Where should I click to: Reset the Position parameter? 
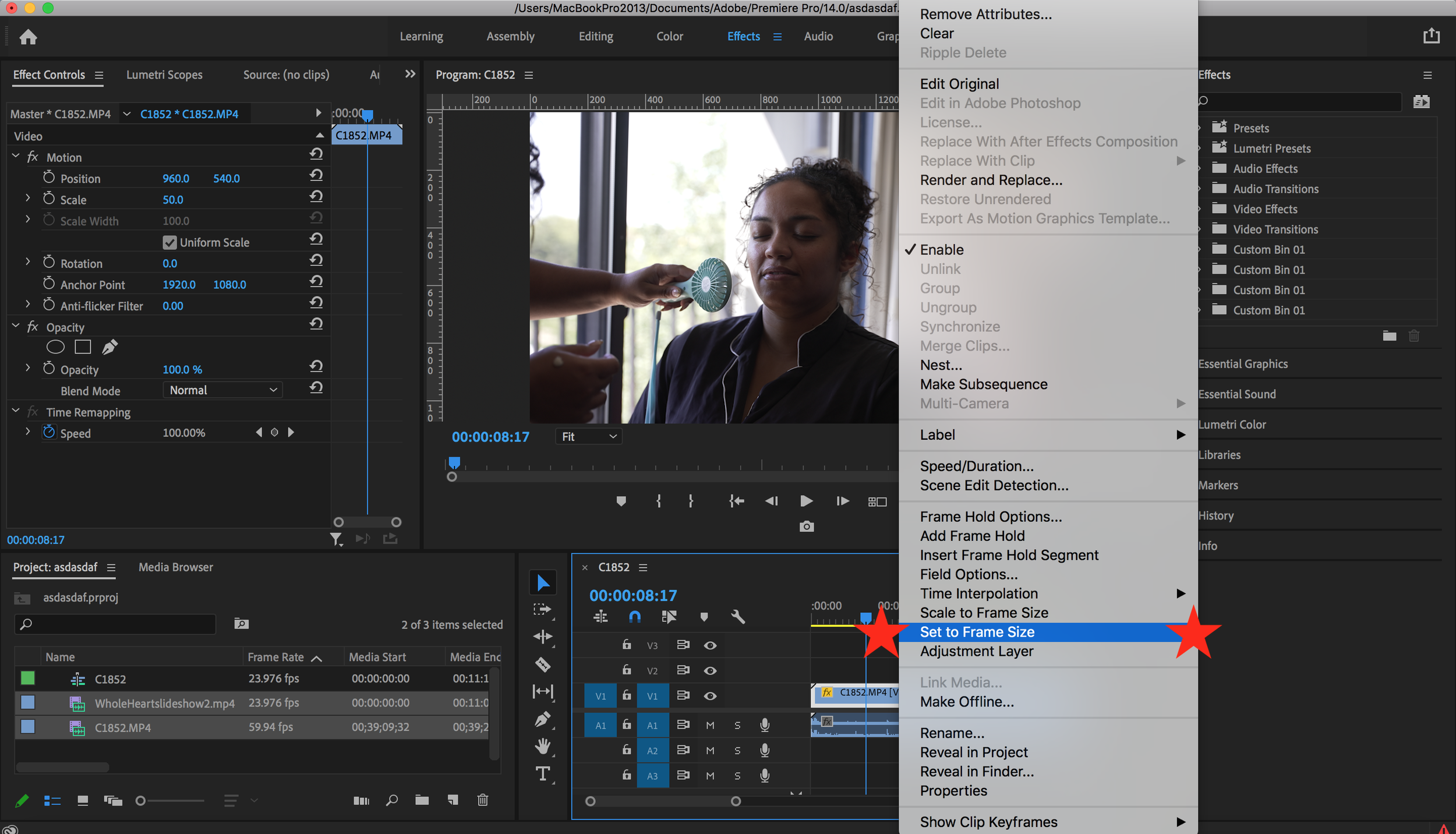316,175
